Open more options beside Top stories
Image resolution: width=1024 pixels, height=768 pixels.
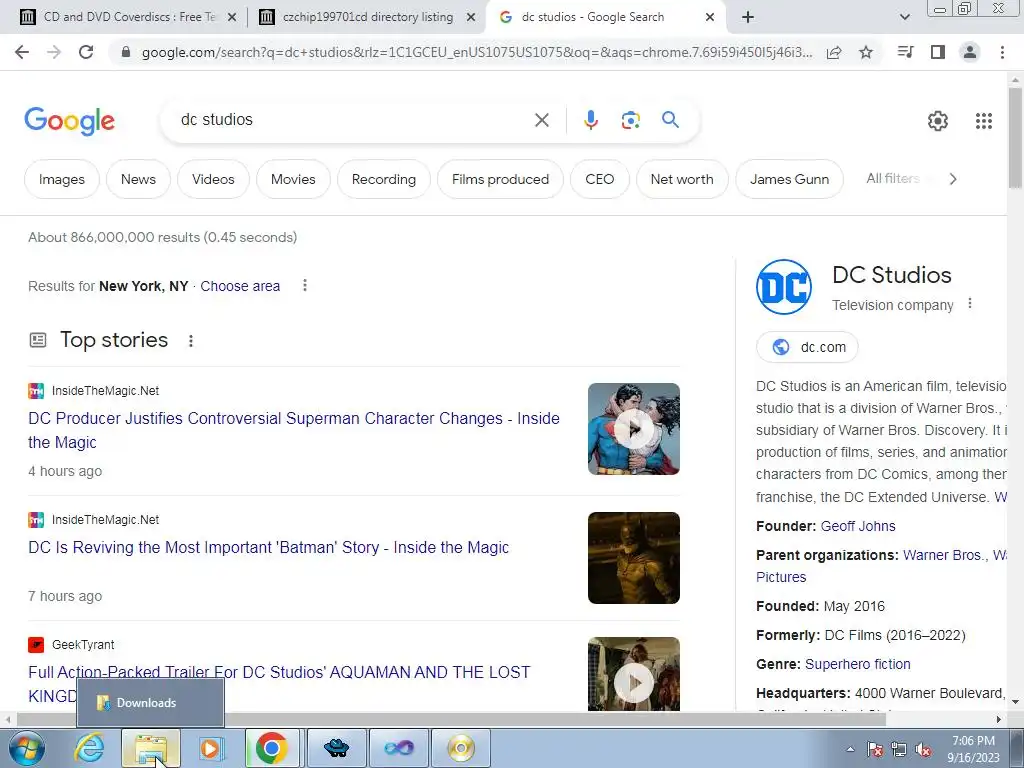coord(191,340)
